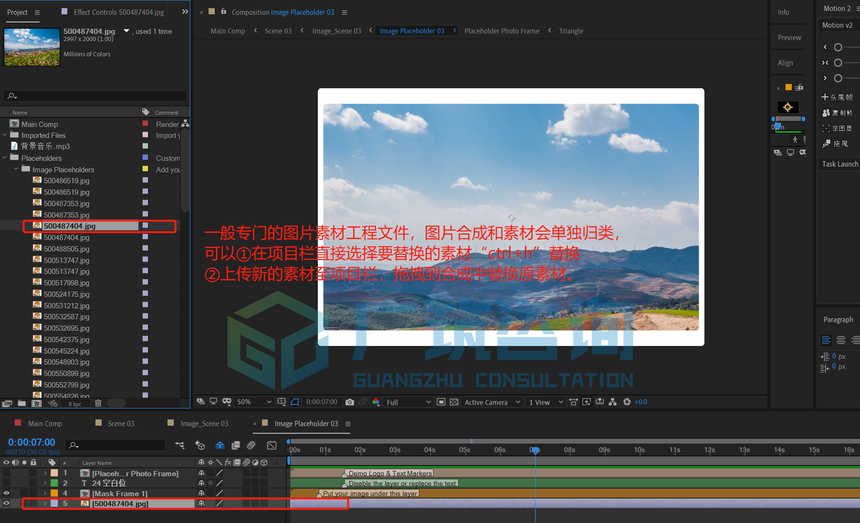Open the 1 View layout dropdown

pos(546,402)
